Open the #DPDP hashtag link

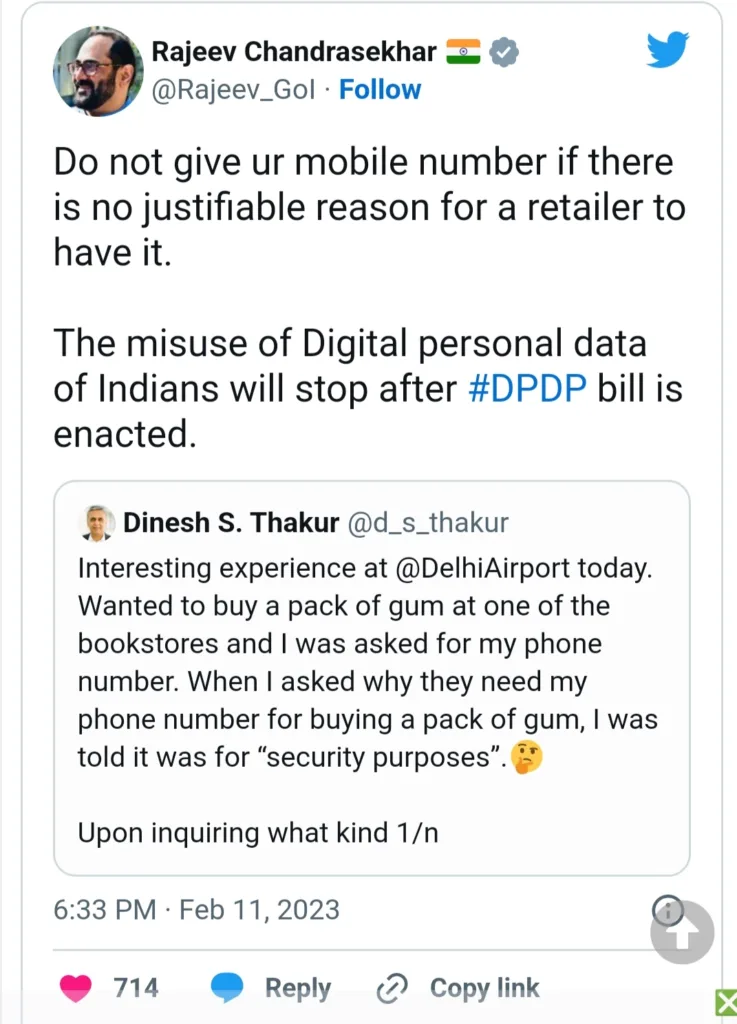[528, 389]
